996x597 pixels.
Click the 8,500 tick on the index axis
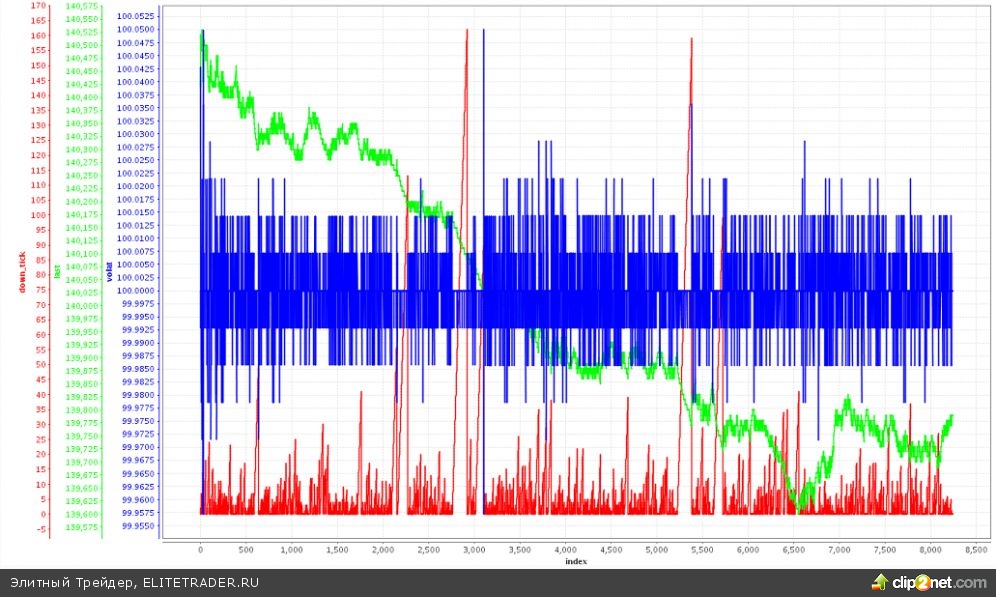(x=974, y=550)
